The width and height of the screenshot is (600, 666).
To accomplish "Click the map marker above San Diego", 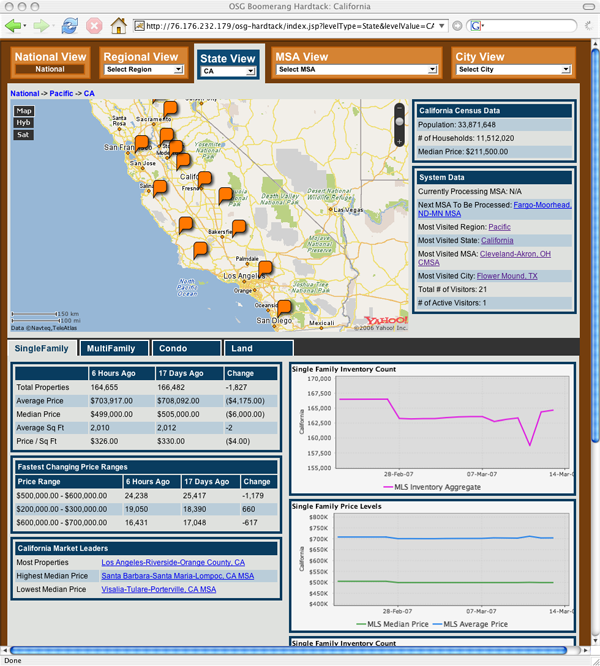I will point(284,308).
